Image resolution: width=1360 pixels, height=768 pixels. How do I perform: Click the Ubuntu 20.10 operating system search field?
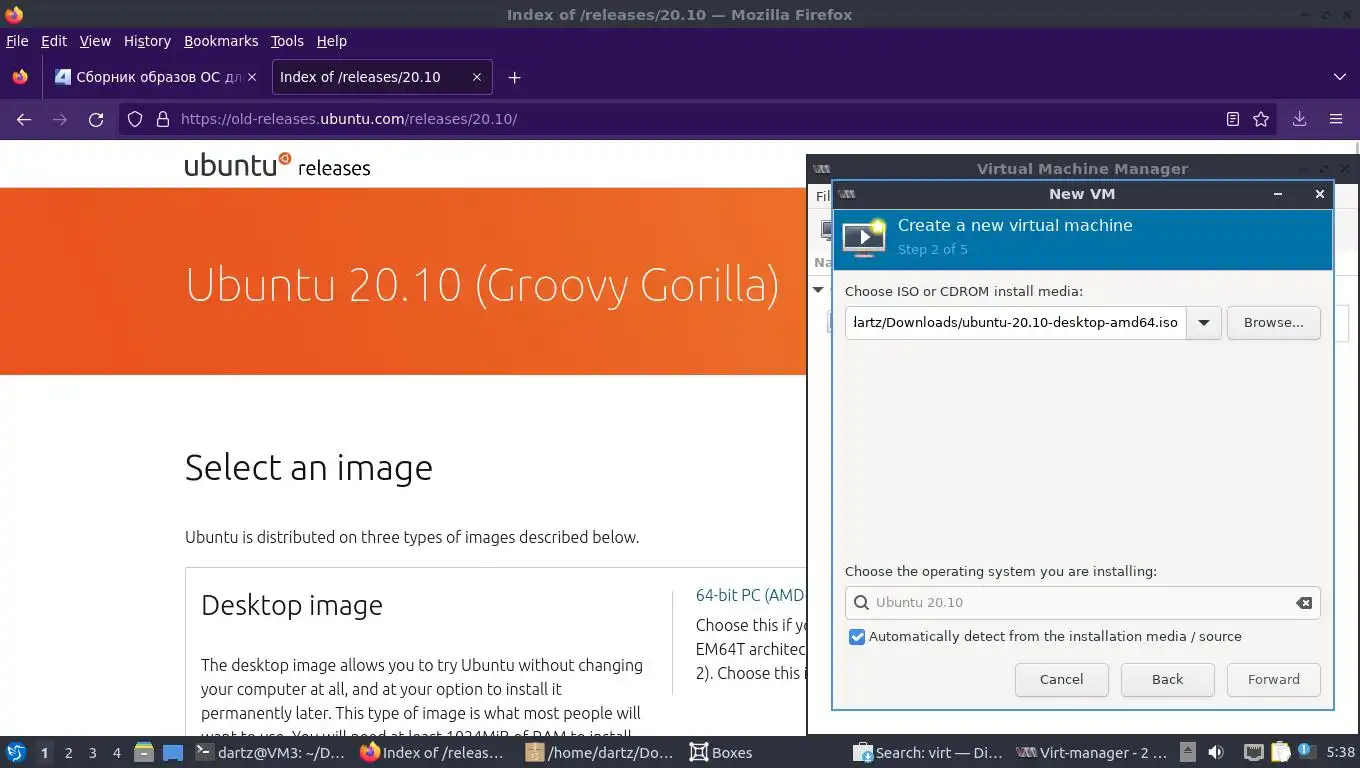(x=1082, y=603)
